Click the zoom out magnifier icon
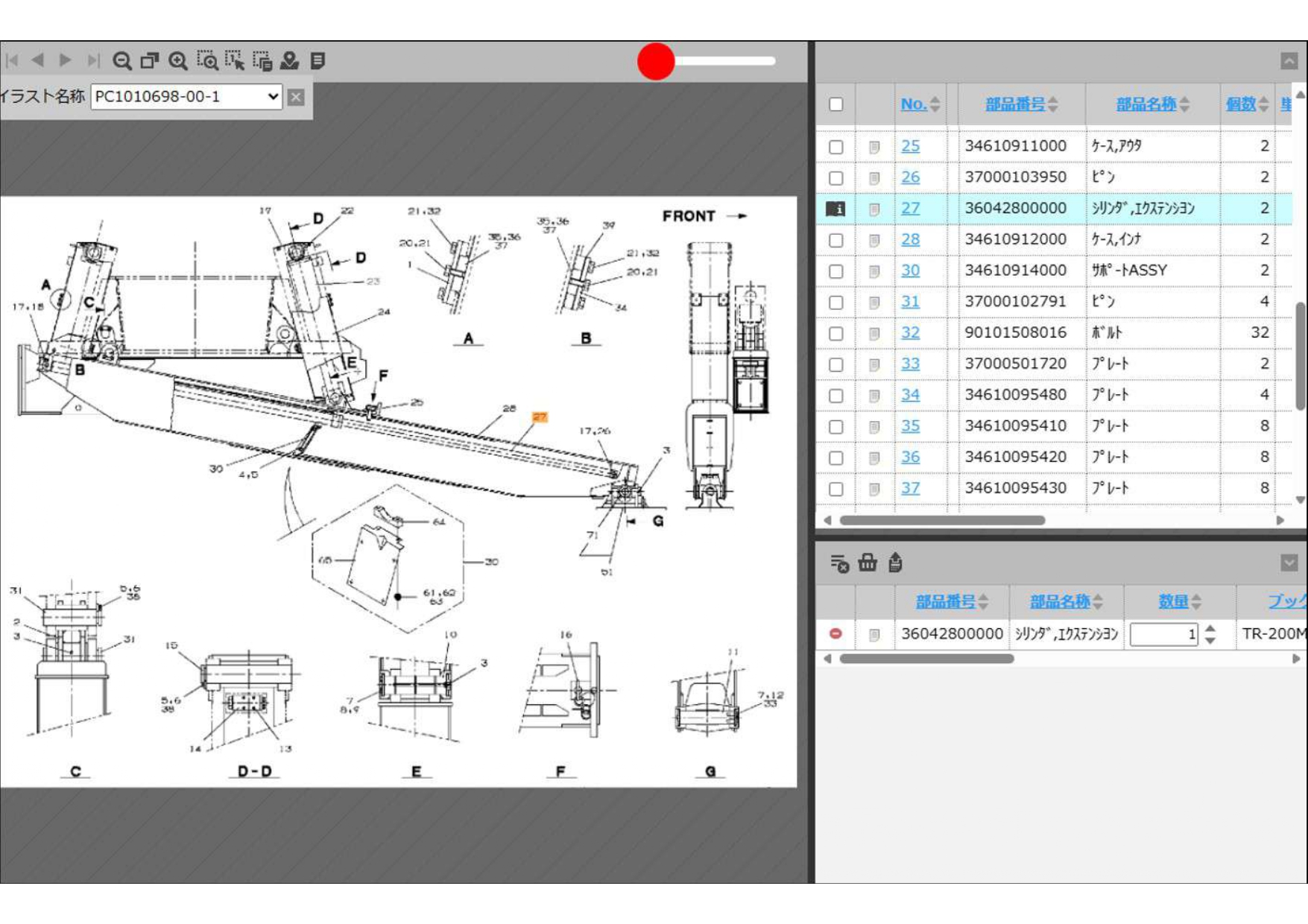Screen dimensions: 1308x924 point(122,61)
